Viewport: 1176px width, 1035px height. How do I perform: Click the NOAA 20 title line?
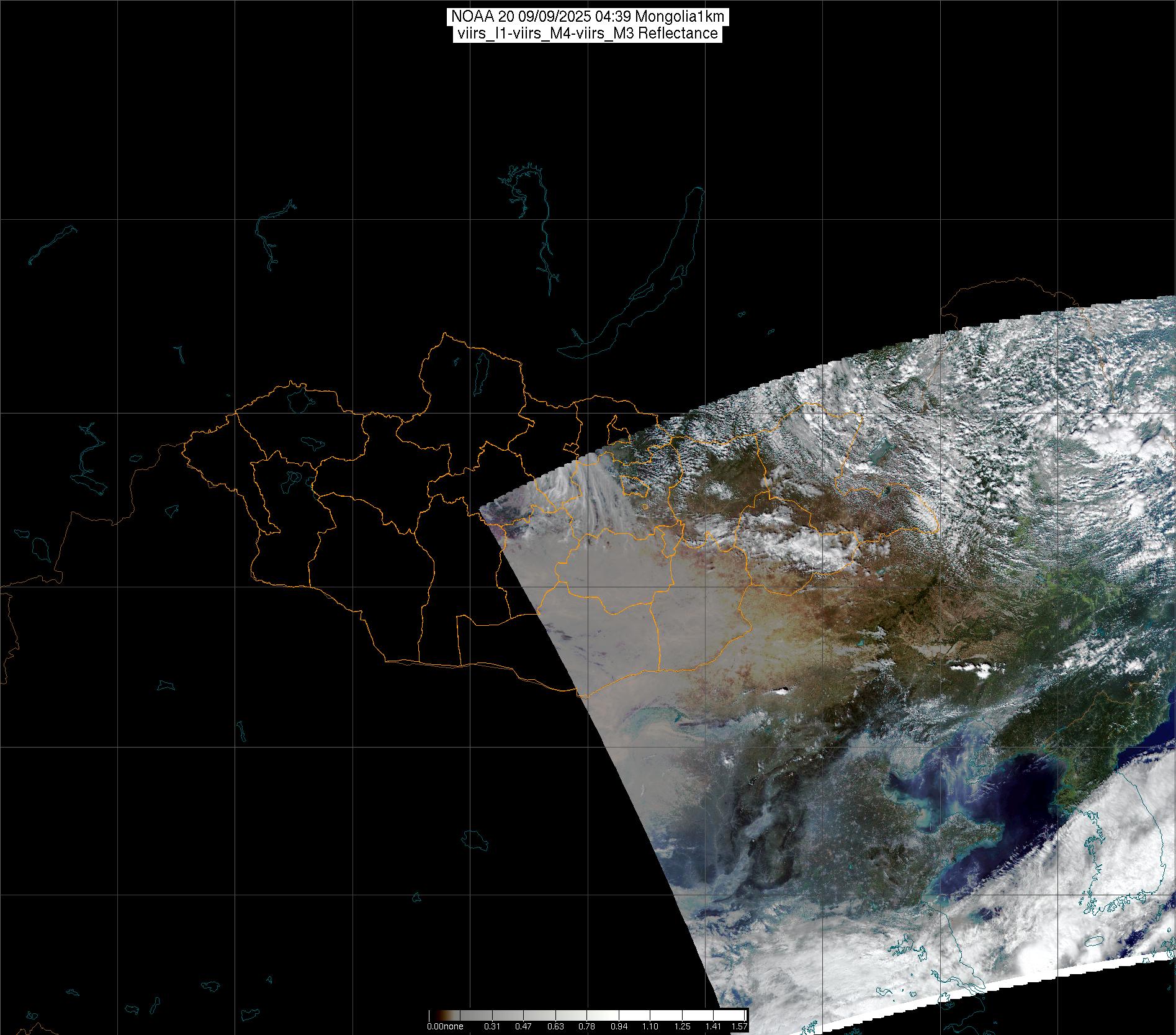[x=587, y=16]
